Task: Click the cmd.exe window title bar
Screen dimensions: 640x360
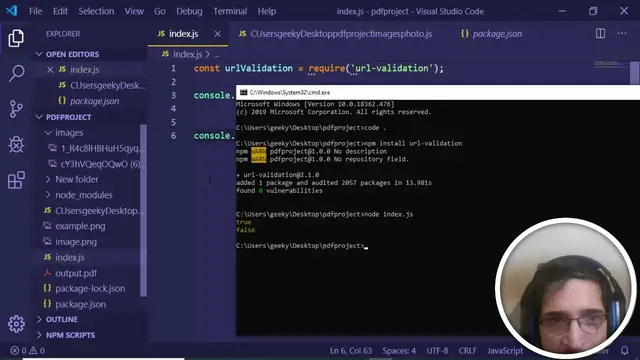Action: (x=438, y=92)
